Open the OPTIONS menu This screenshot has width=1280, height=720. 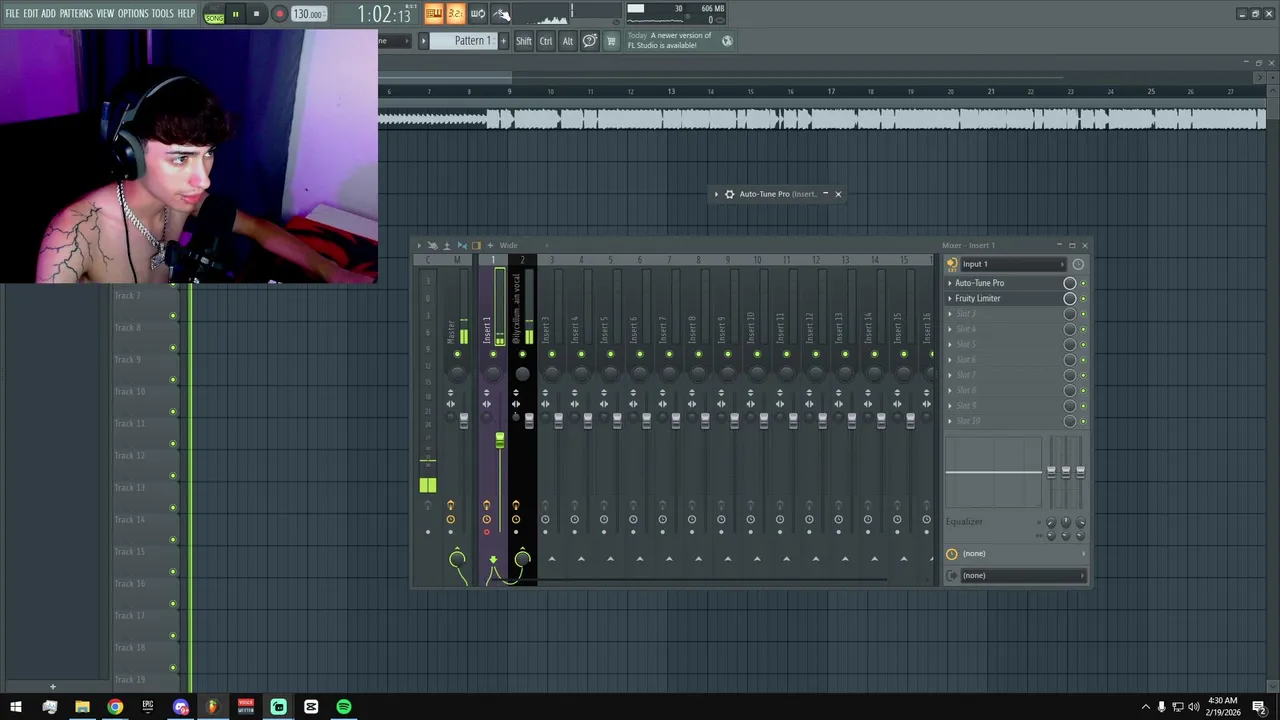(x=133, y=13)
